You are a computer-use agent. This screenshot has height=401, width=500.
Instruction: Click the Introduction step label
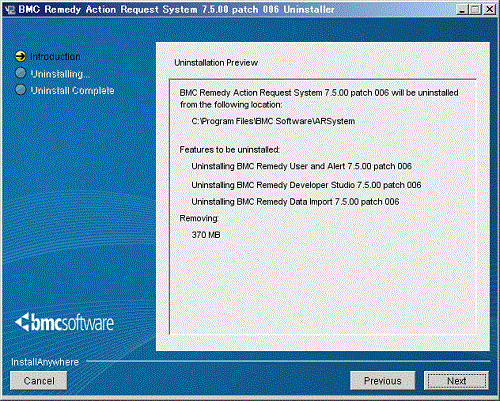click(55, 57)
